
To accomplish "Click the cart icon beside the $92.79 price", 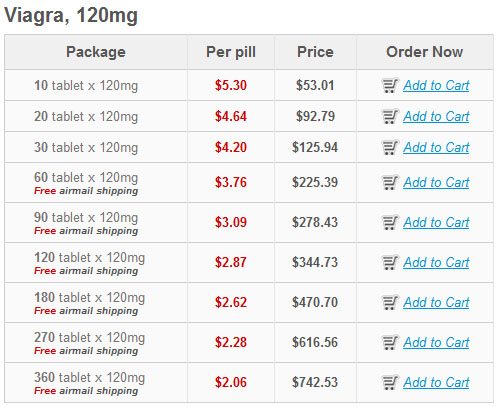I will coord(390,116).
